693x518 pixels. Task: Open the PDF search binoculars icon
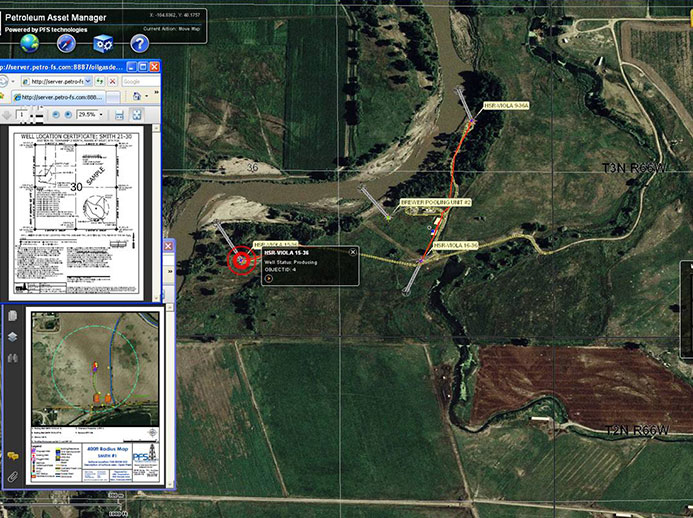(x=12, y=358)
